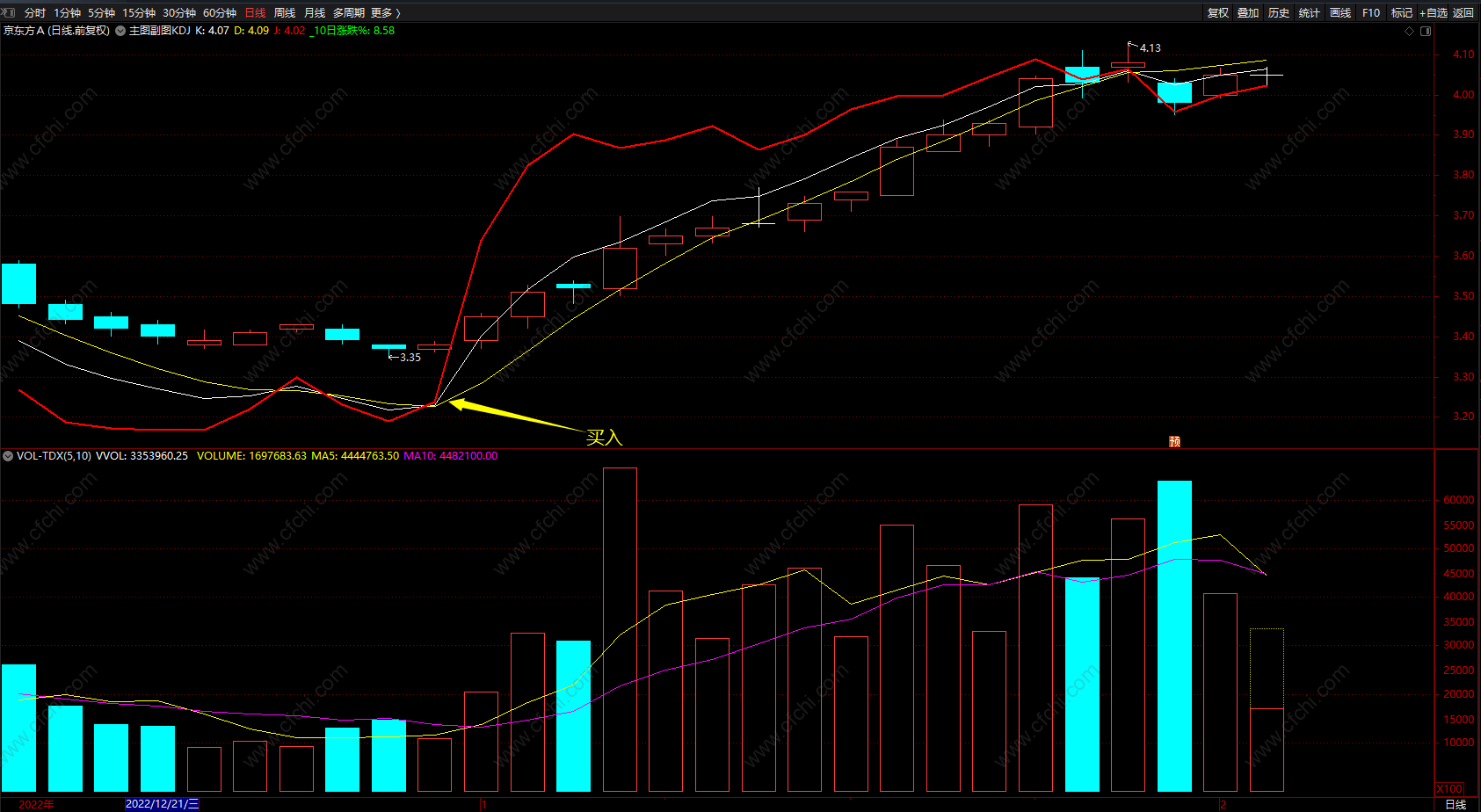Switch to 分时 intraday view

click(35, 12)
